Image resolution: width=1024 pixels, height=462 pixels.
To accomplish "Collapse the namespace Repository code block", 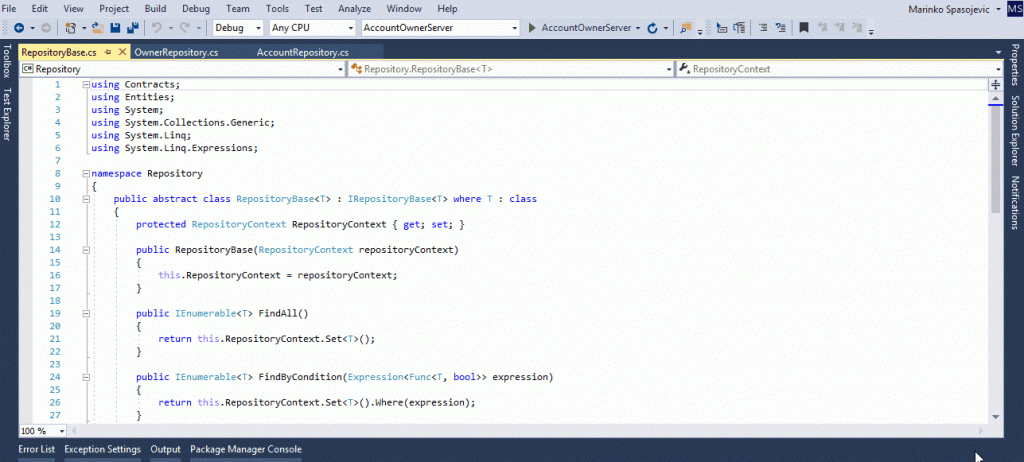I will point(85,173).
